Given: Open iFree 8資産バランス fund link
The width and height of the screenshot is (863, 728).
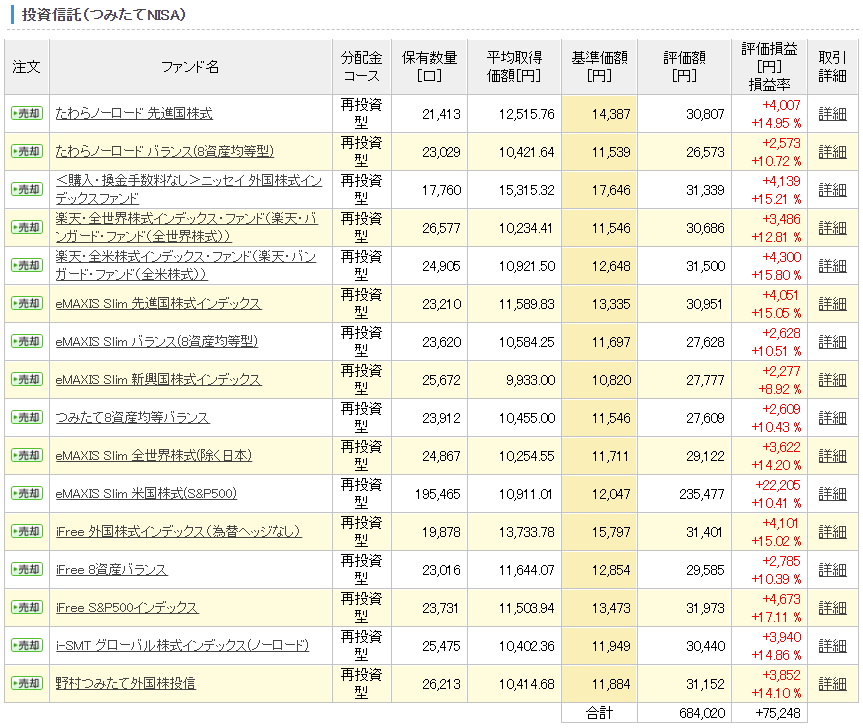Looking at the screenshot, I should pyautogui.click(x=112, y=569).
